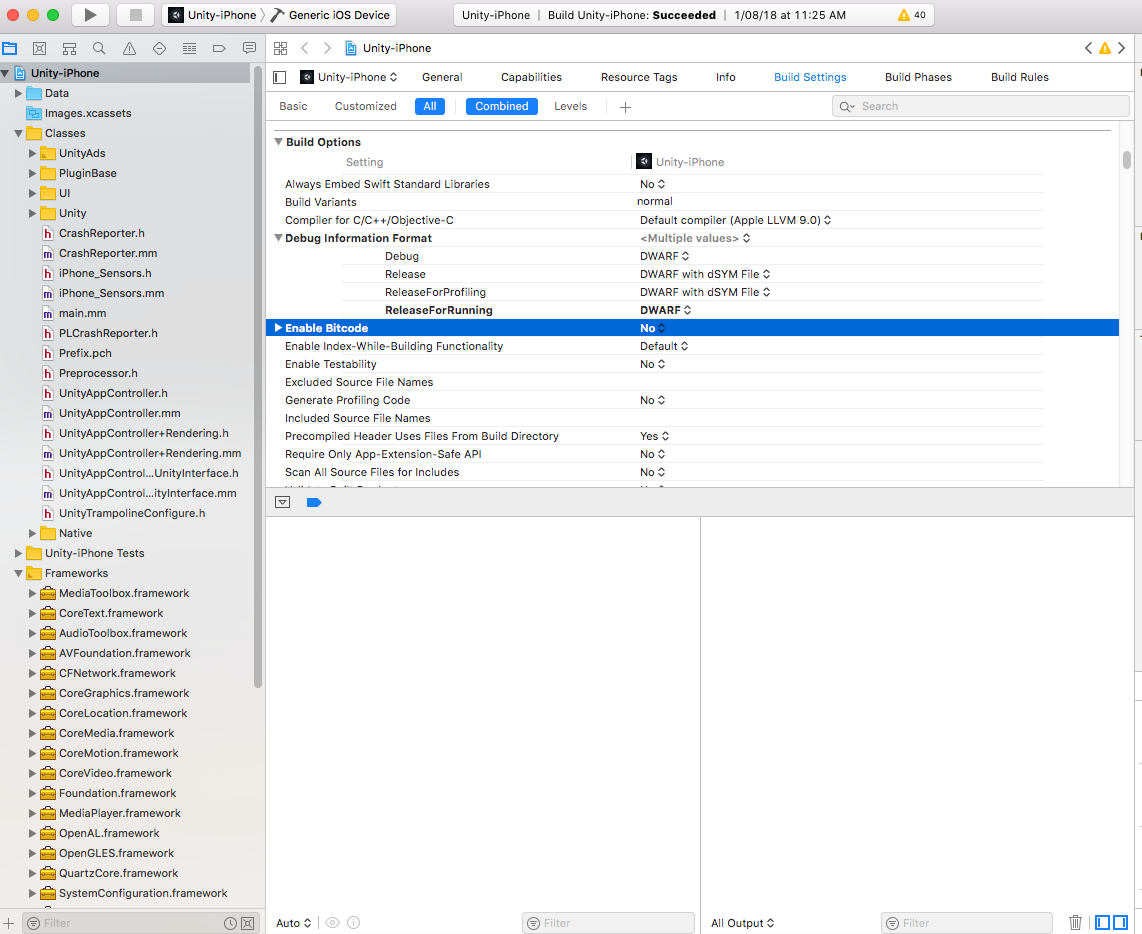Collapse the Debug Information Format setting

278,238
